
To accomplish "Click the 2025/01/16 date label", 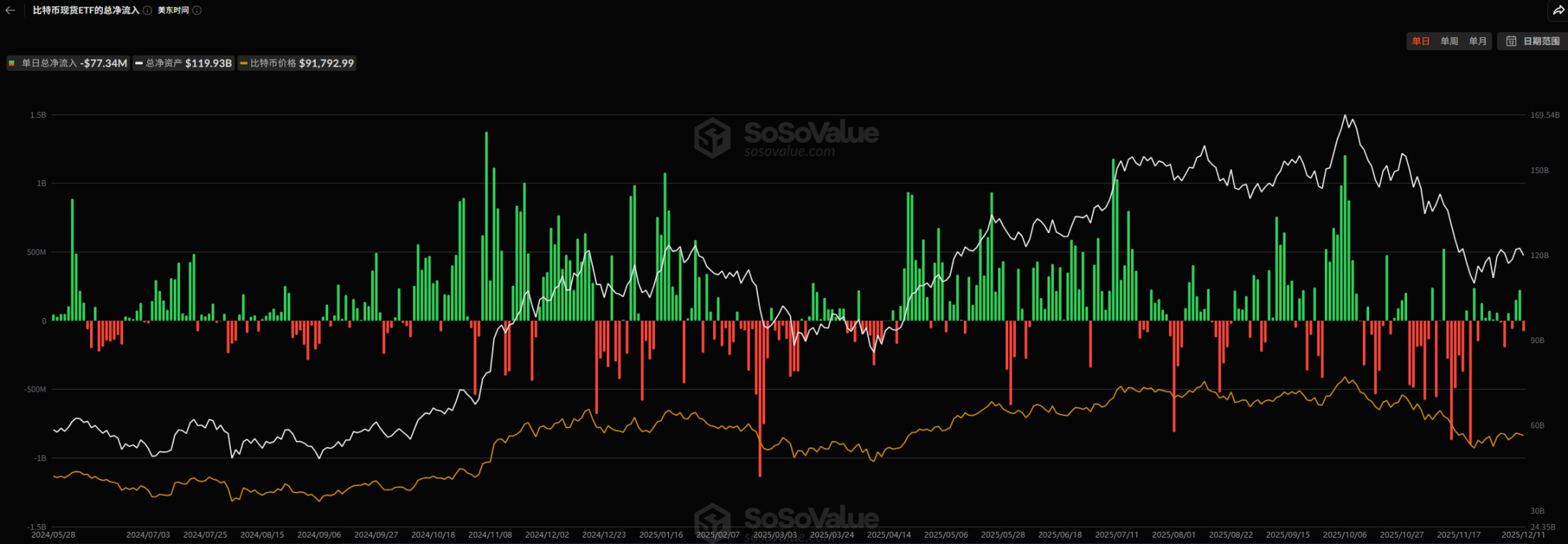I will coord(661,535).
